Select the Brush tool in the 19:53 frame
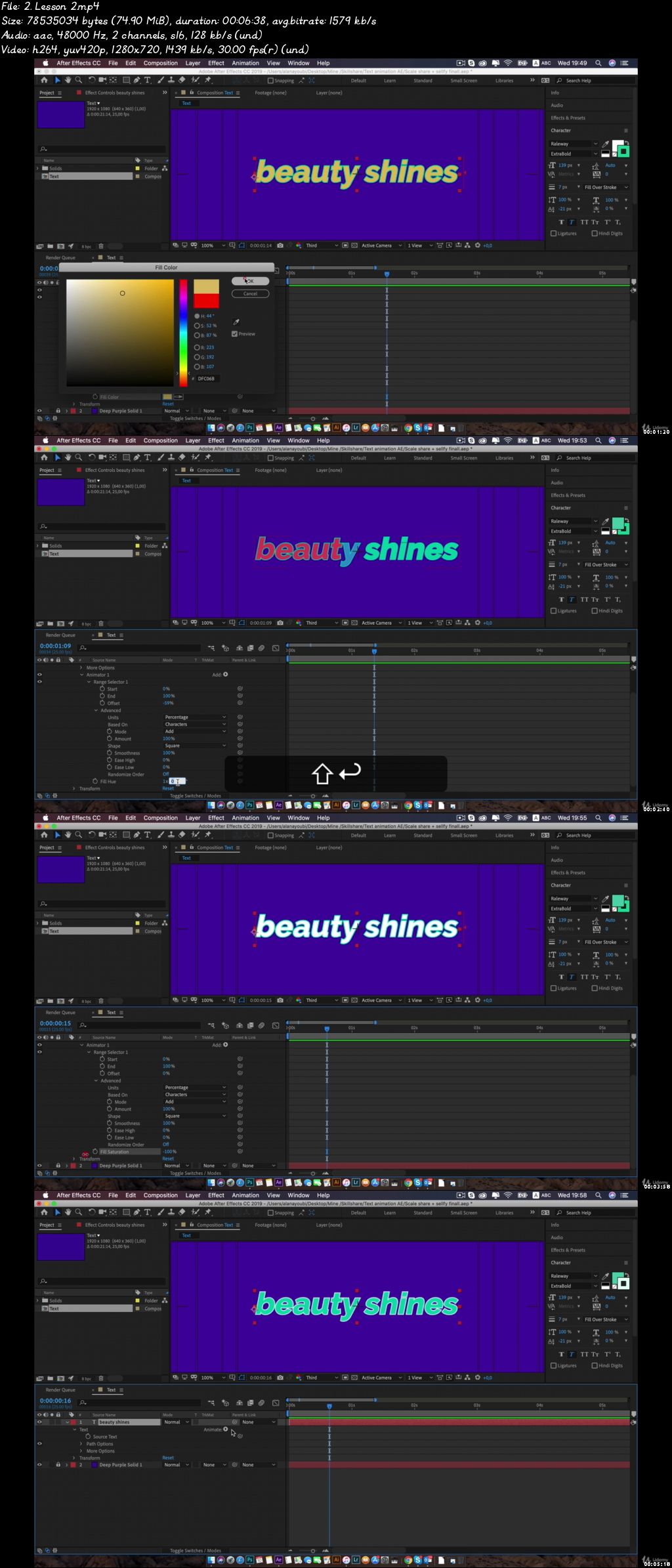The image size is (672, 1568). (160, 457)
